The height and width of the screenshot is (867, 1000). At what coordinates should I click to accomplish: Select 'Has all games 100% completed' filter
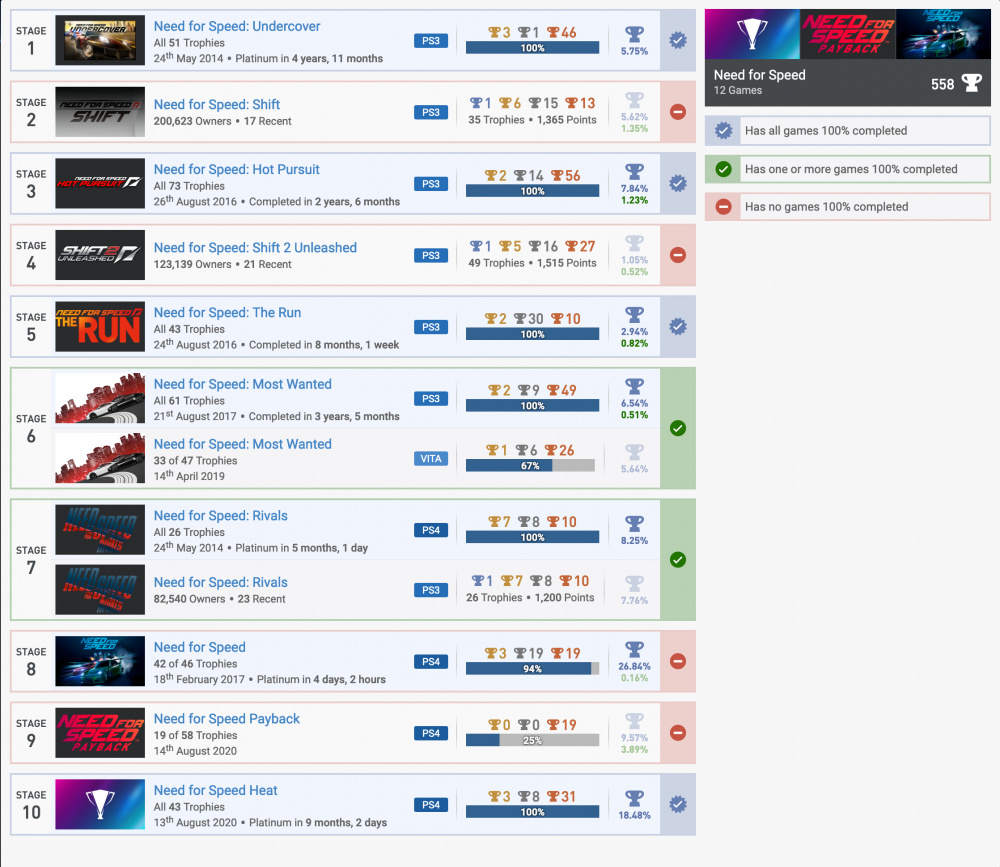click(846, 131)
